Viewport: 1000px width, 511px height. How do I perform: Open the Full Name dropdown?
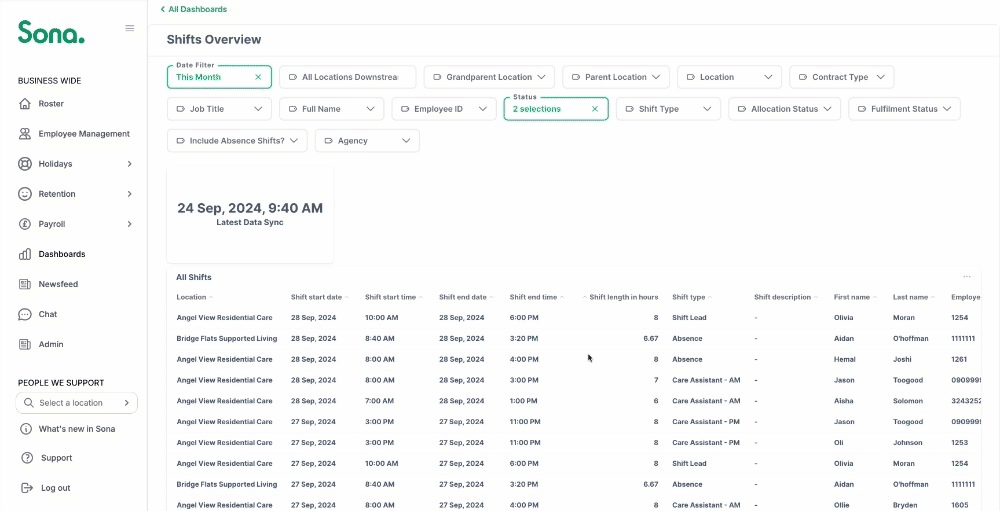(332, 109)
